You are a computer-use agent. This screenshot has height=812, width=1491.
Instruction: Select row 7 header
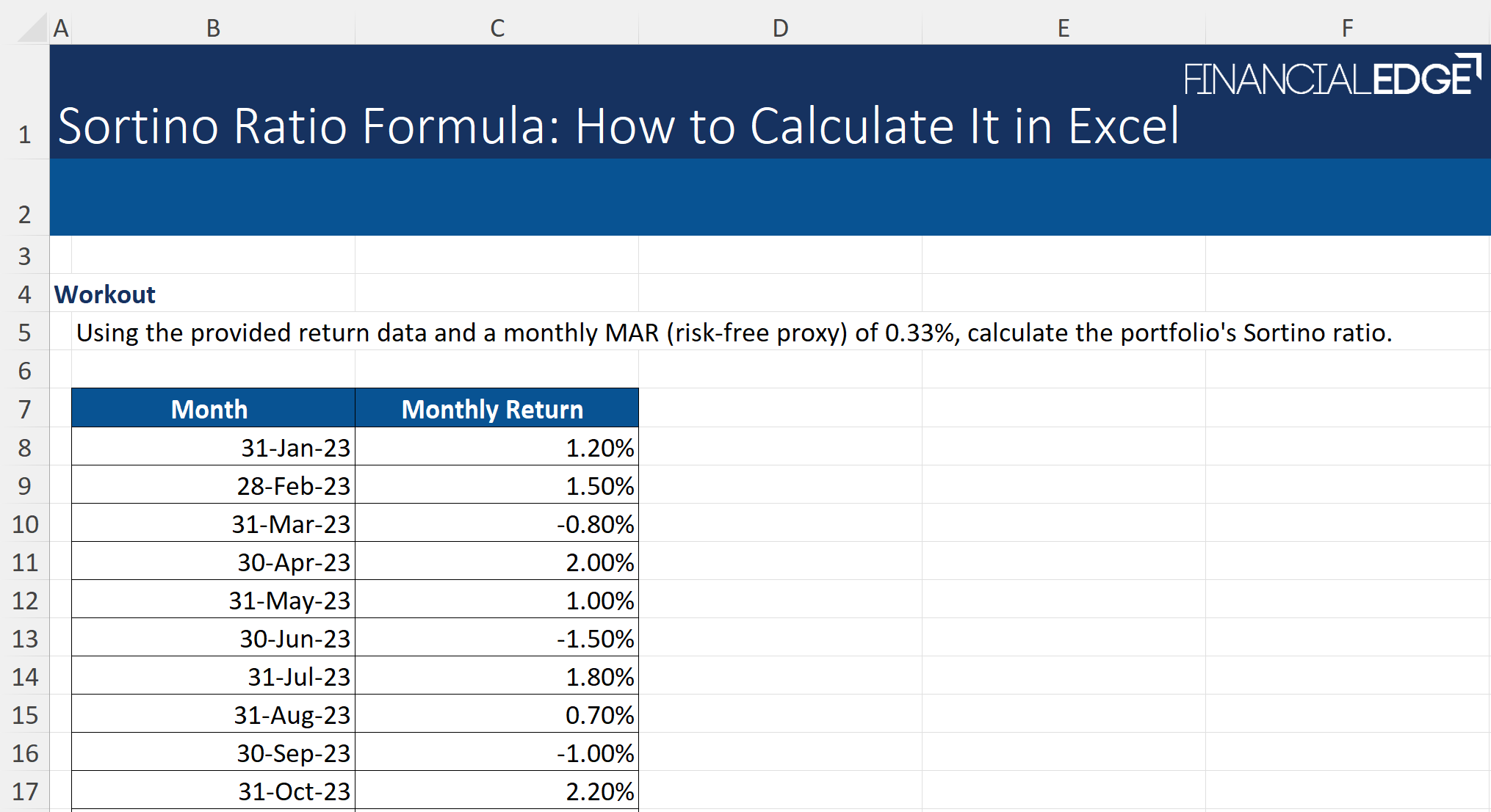25,409
